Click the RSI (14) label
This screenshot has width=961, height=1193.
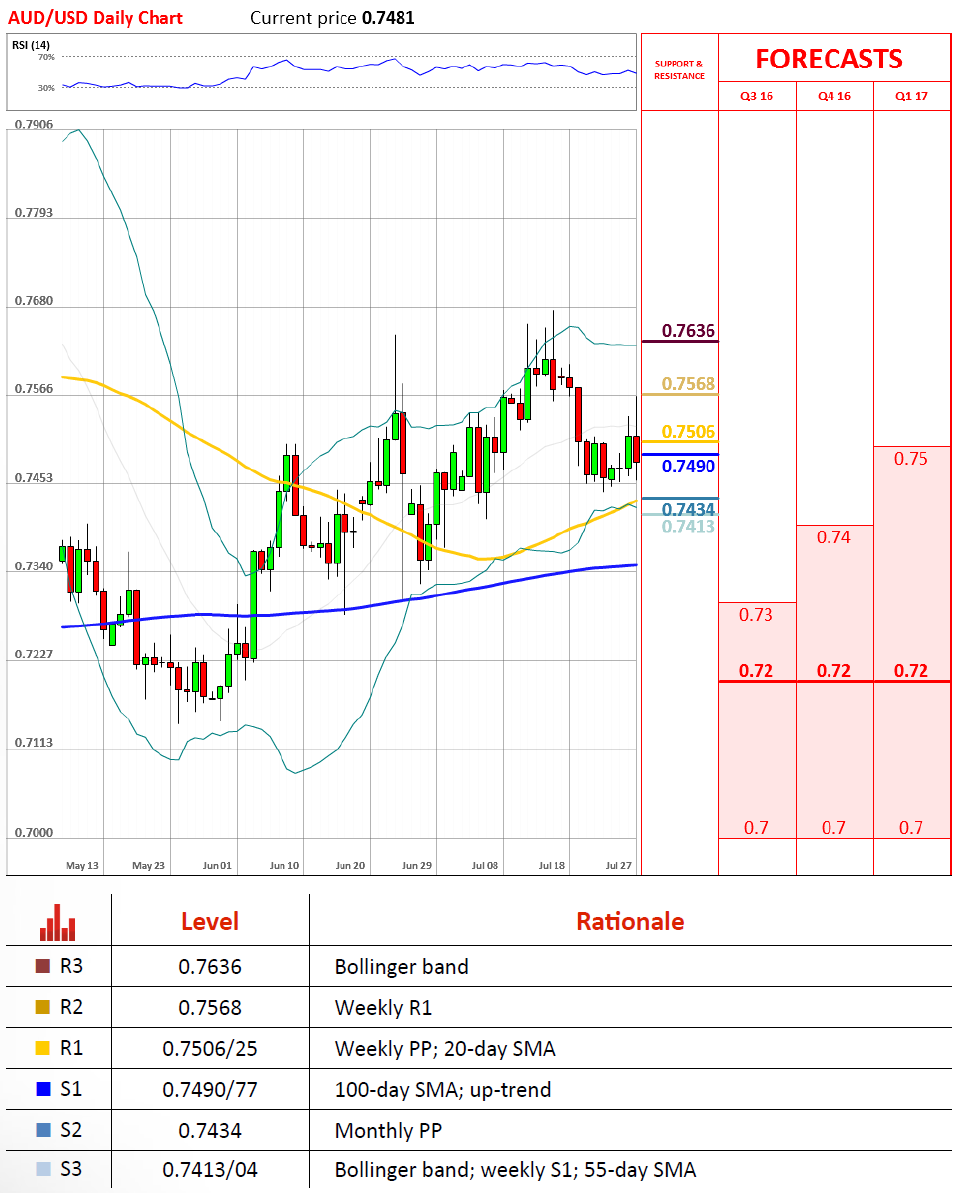click(31, 45)
